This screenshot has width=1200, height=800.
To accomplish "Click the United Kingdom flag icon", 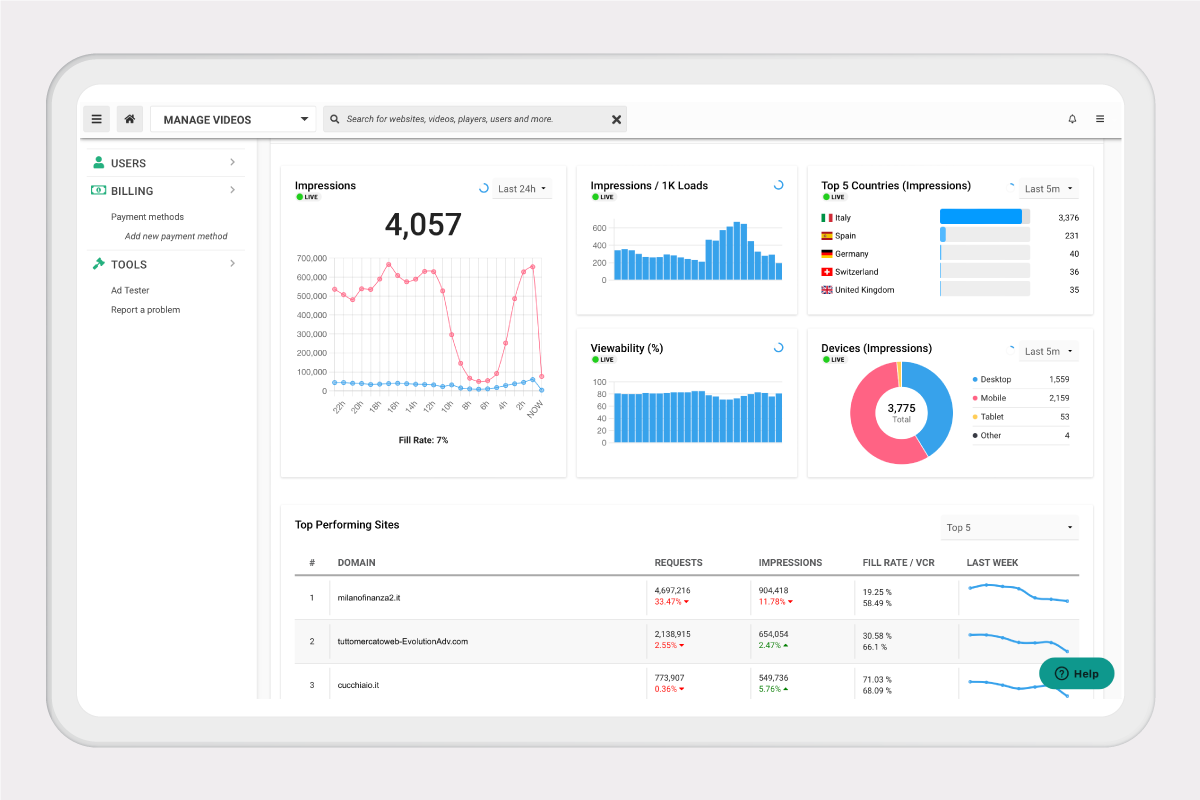I will (827, 290).
